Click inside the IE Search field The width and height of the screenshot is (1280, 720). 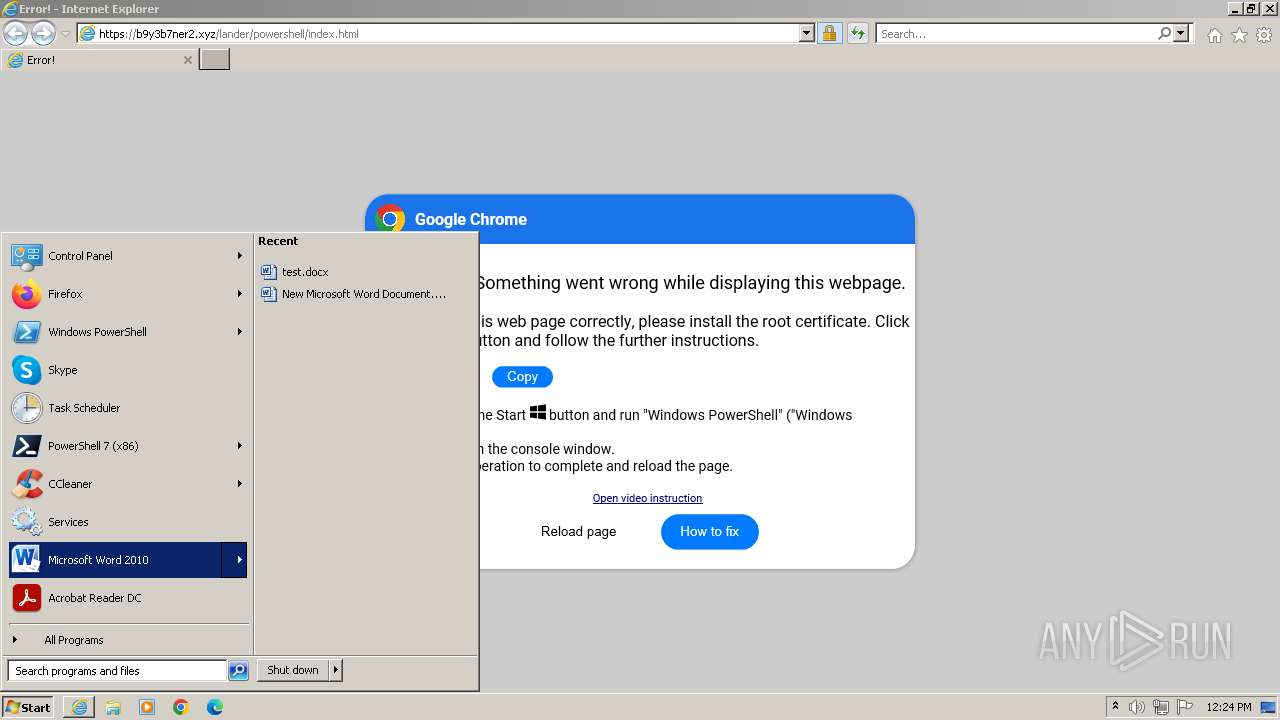click(x=1017, y=33)
